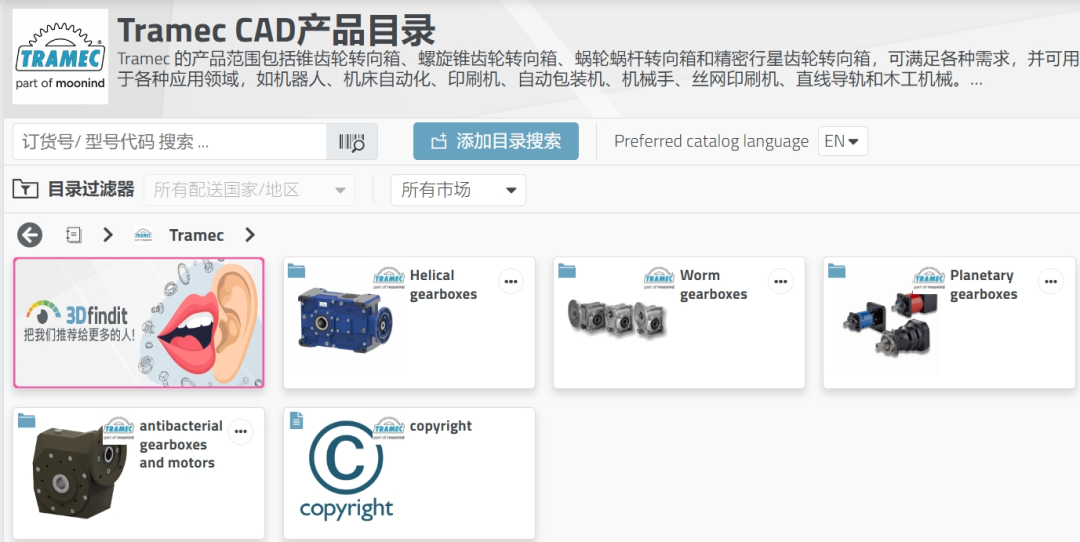1080x542 pixels.
Task: Open more options for antibacterial gearboxes
Action: tap(240, 432)
